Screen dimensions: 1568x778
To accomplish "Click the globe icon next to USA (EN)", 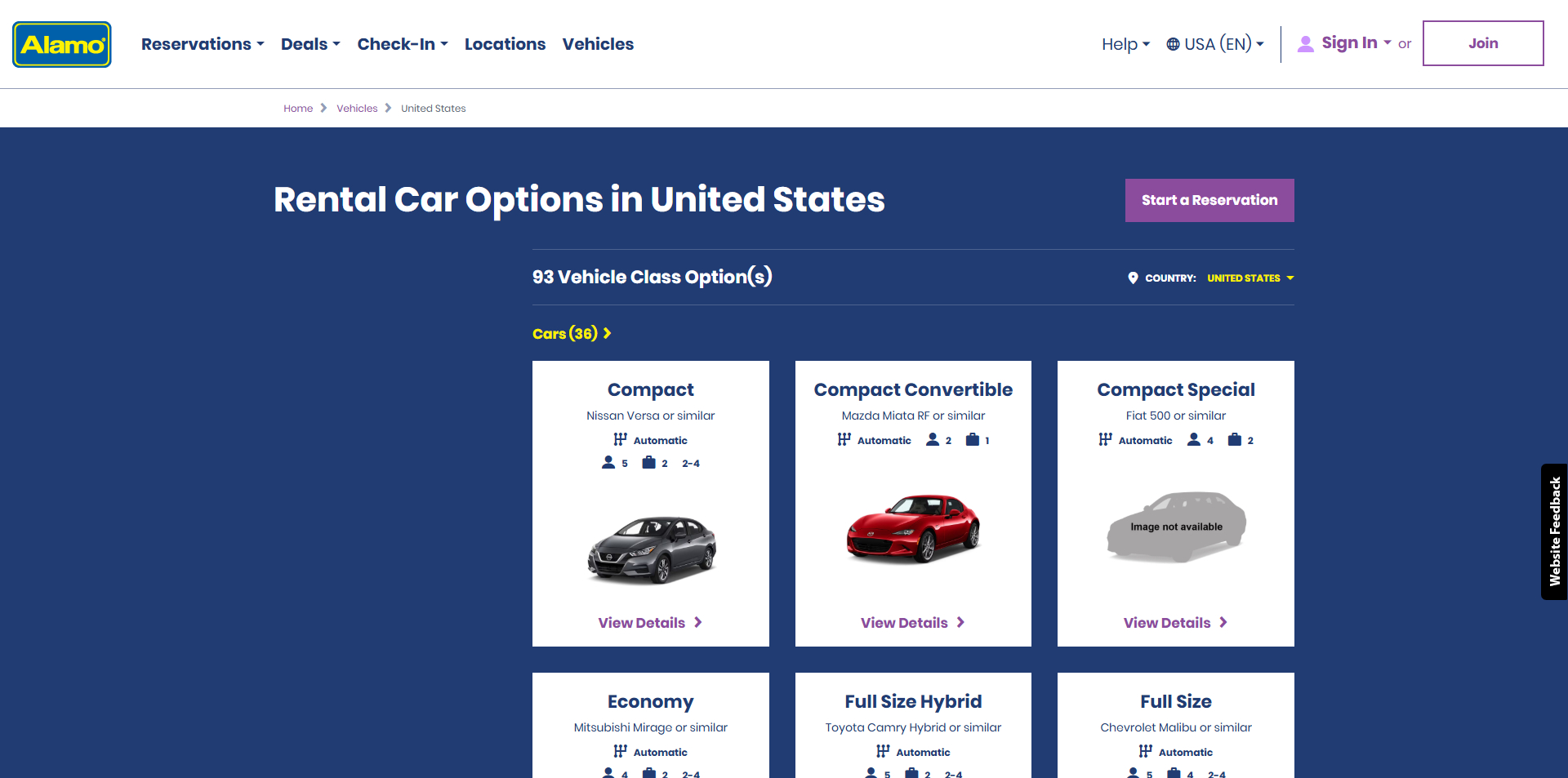I will click(1173, 44).
